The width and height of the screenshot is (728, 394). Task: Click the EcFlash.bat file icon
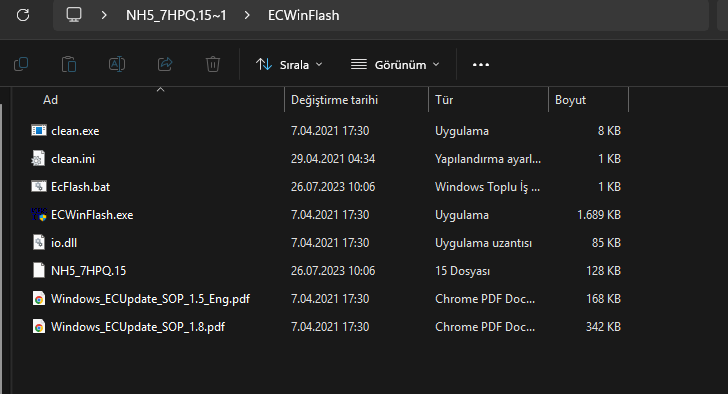(x=39, y=187)
